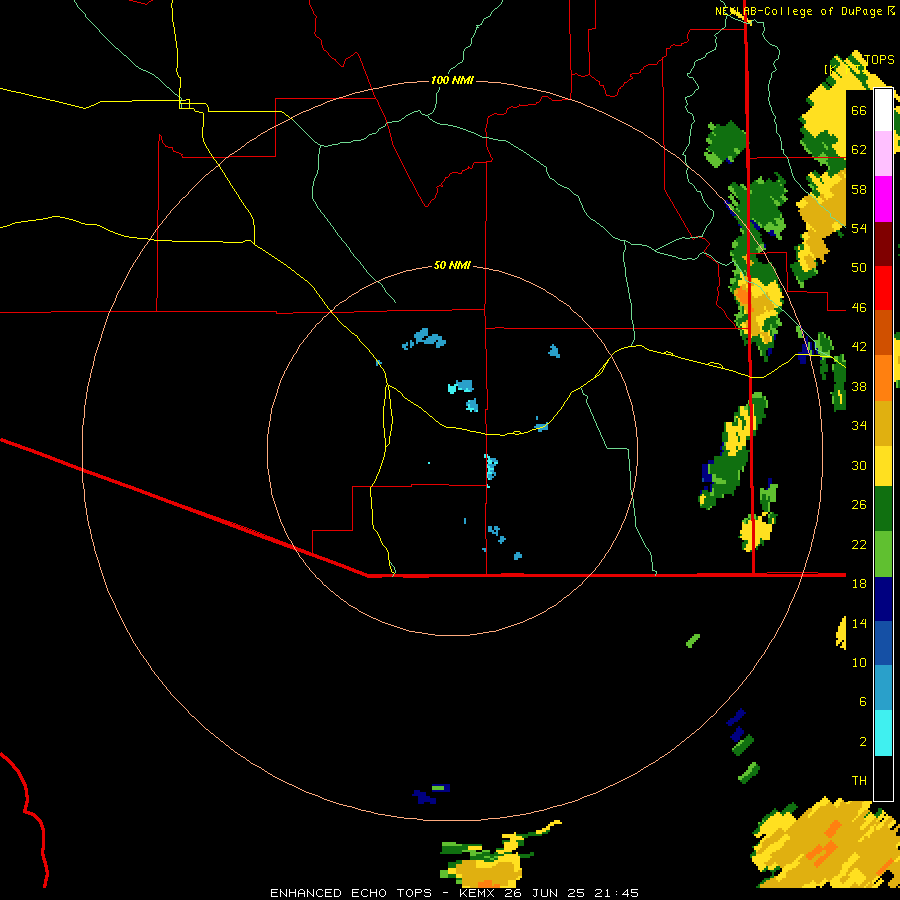The width and height of the screenshot is (900, 900).
Task: Click the '26 JUN 25' date in the caption
Action: 544,893
